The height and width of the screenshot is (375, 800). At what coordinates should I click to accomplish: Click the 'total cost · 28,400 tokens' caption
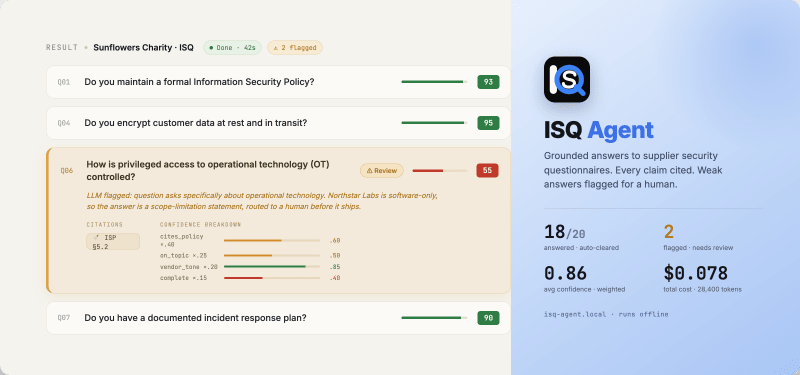pos(703,289)
